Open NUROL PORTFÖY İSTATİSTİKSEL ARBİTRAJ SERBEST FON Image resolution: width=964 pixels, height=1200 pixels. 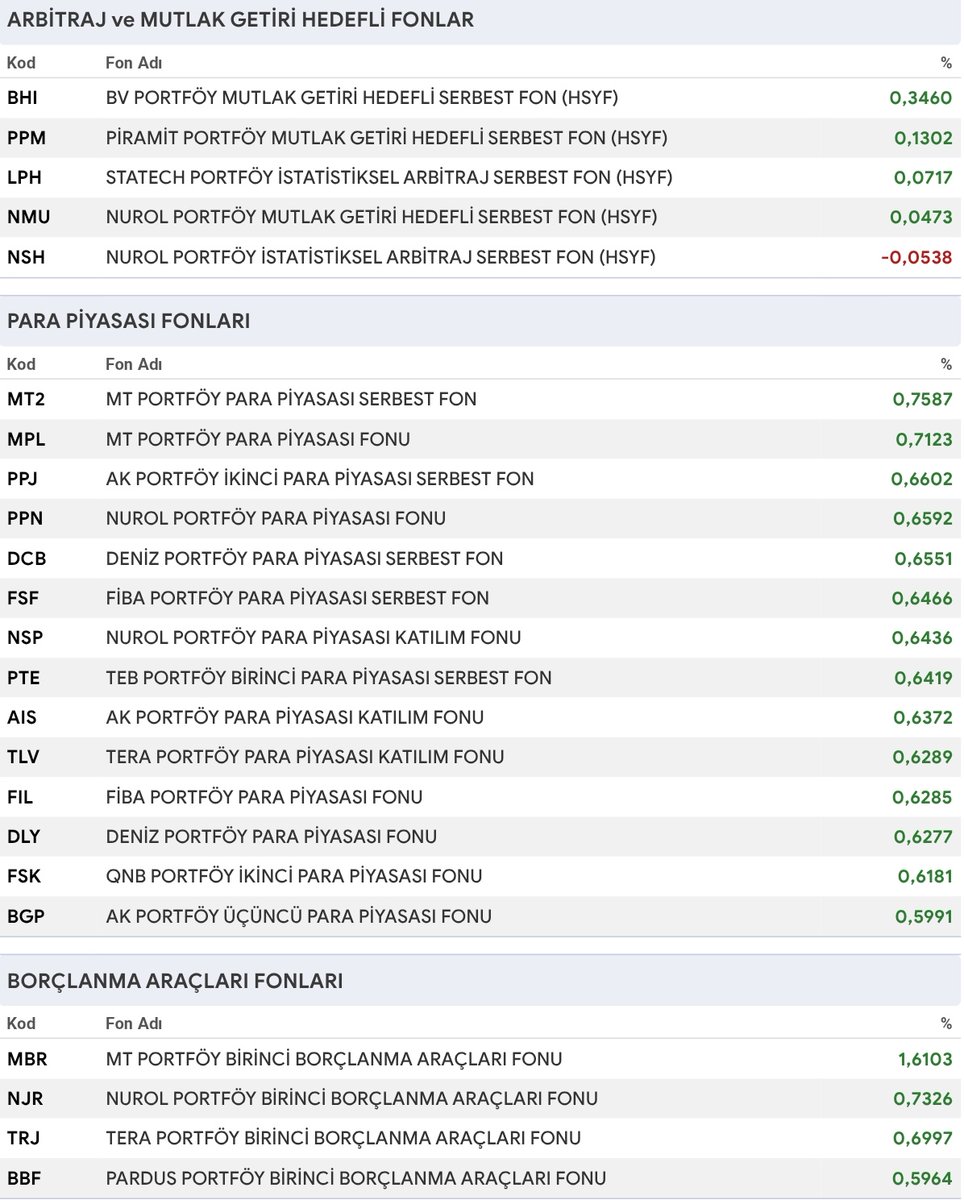pyautogui.click(x=380, y=257)
